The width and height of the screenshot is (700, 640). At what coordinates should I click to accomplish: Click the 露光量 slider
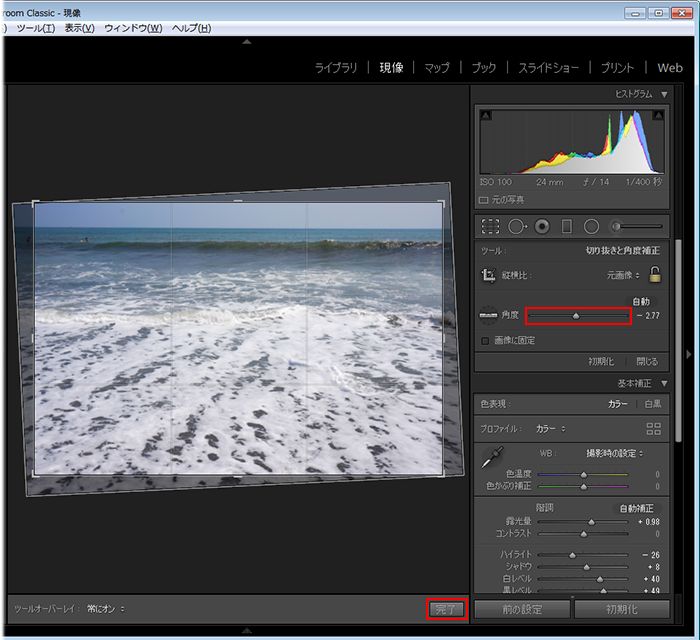tap(583, 522)
